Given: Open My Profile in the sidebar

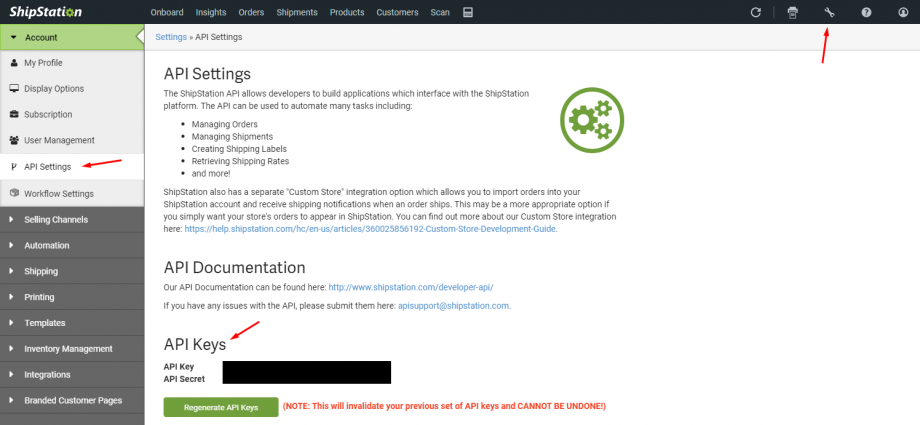Looking at the screenshot, I should point(43,63).
